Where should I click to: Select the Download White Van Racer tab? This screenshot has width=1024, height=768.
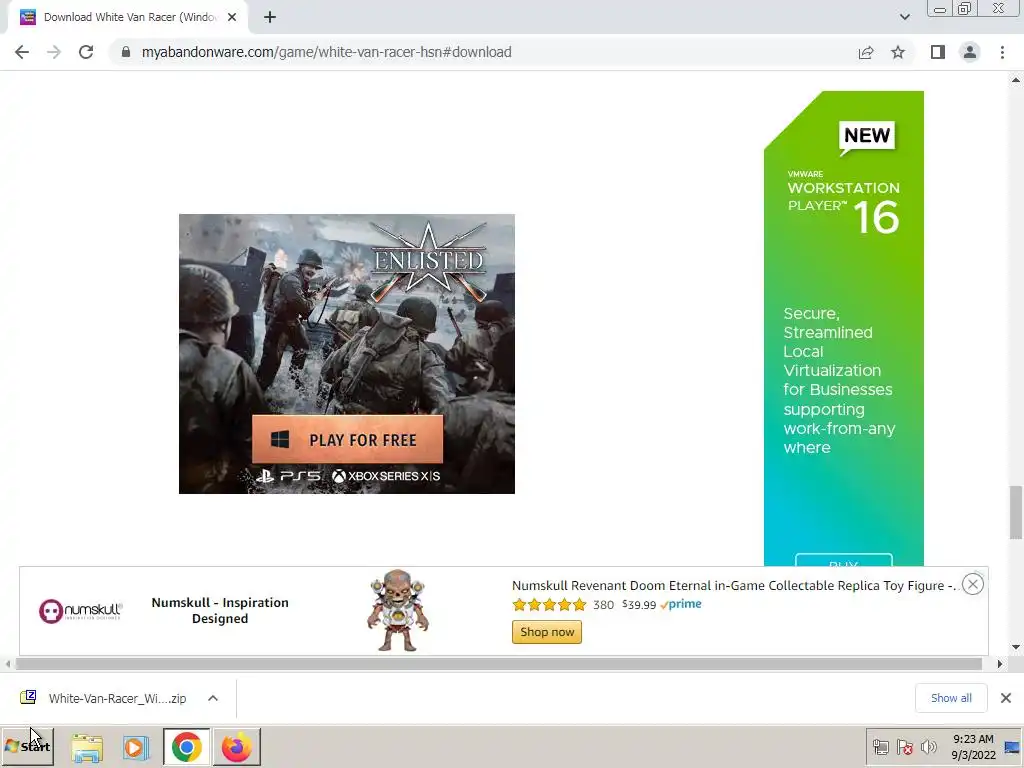coord(127,18)
